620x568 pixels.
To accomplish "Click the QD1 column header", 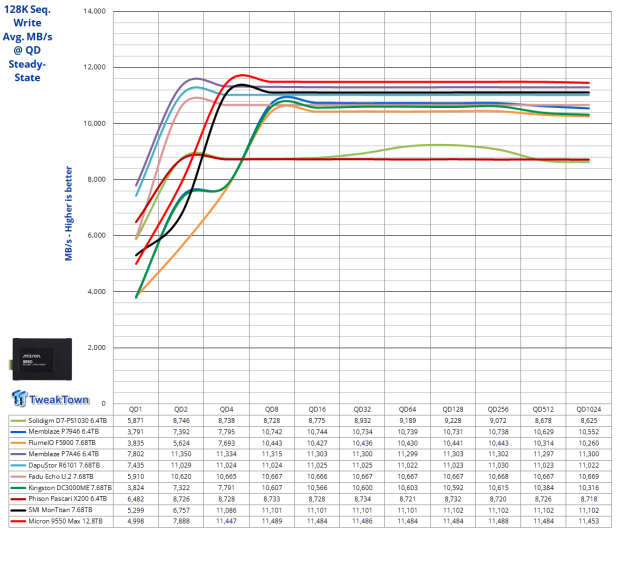I will [135, 409].
